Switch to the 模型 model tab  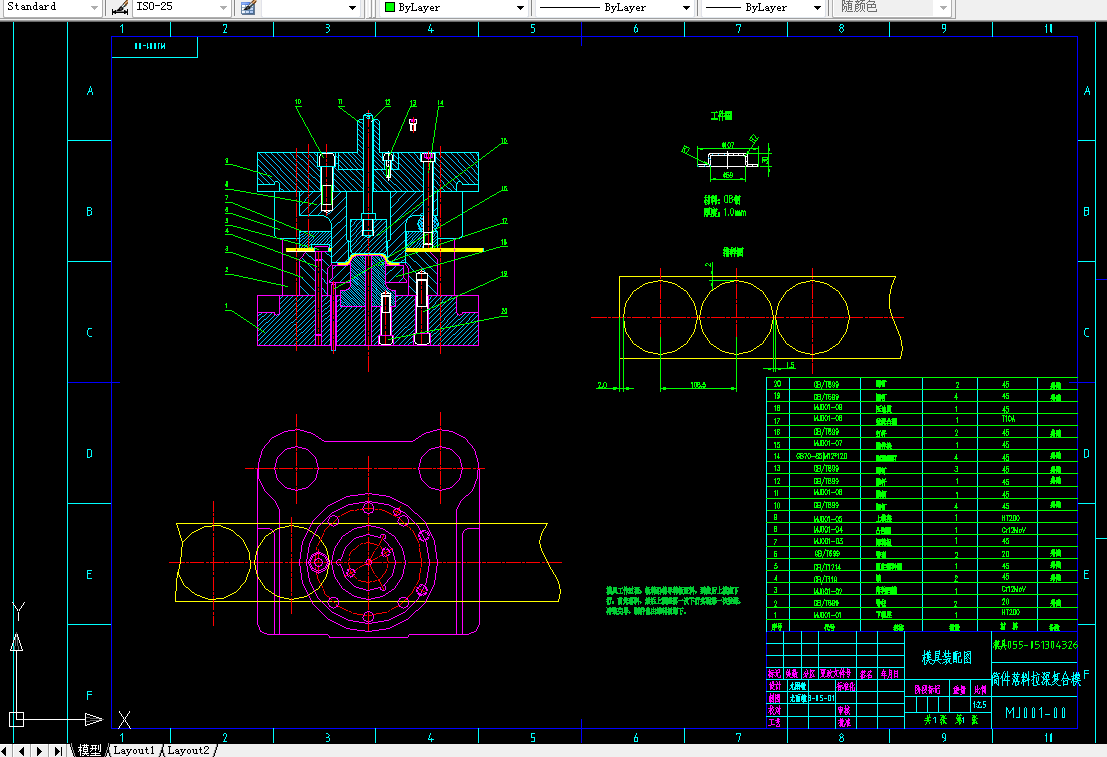pos(90,750)
